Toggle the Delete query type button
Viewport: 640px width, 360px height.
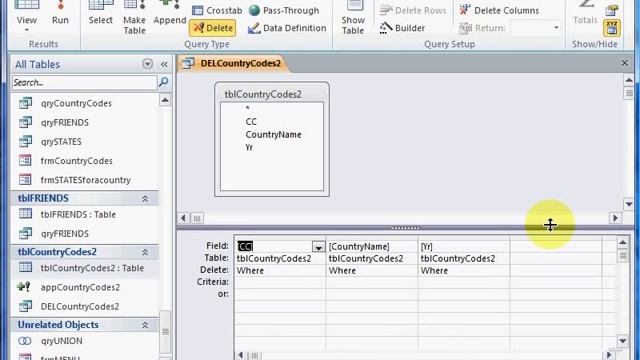point(213,28)
